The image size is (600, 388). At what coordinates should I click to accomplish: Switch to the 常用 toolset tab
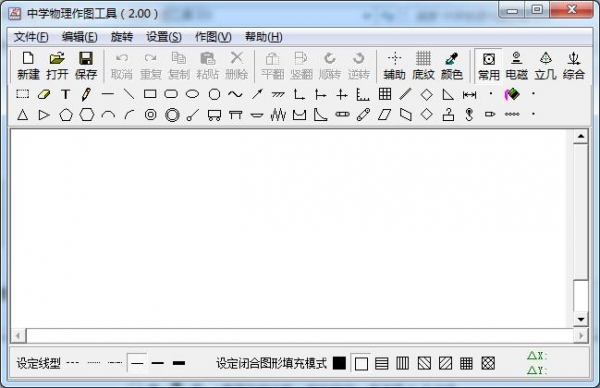point(489,65)
